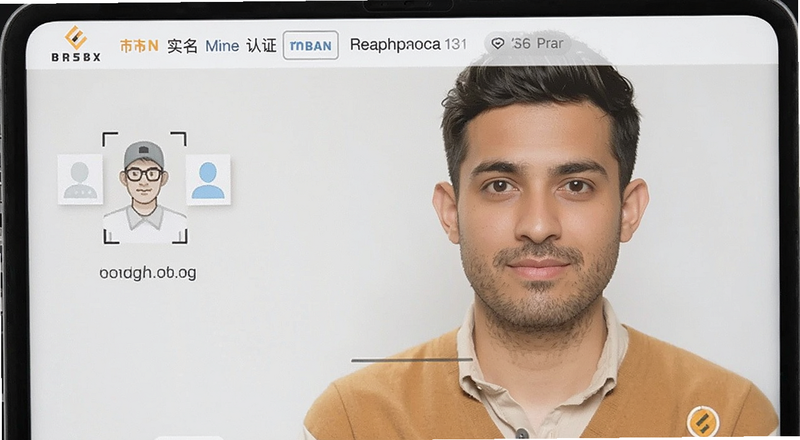Image resolution: width=800 pixels, height=440 pixels.
Task: Choose the cartoon avatar with cap and glasses
Action: 145,188
